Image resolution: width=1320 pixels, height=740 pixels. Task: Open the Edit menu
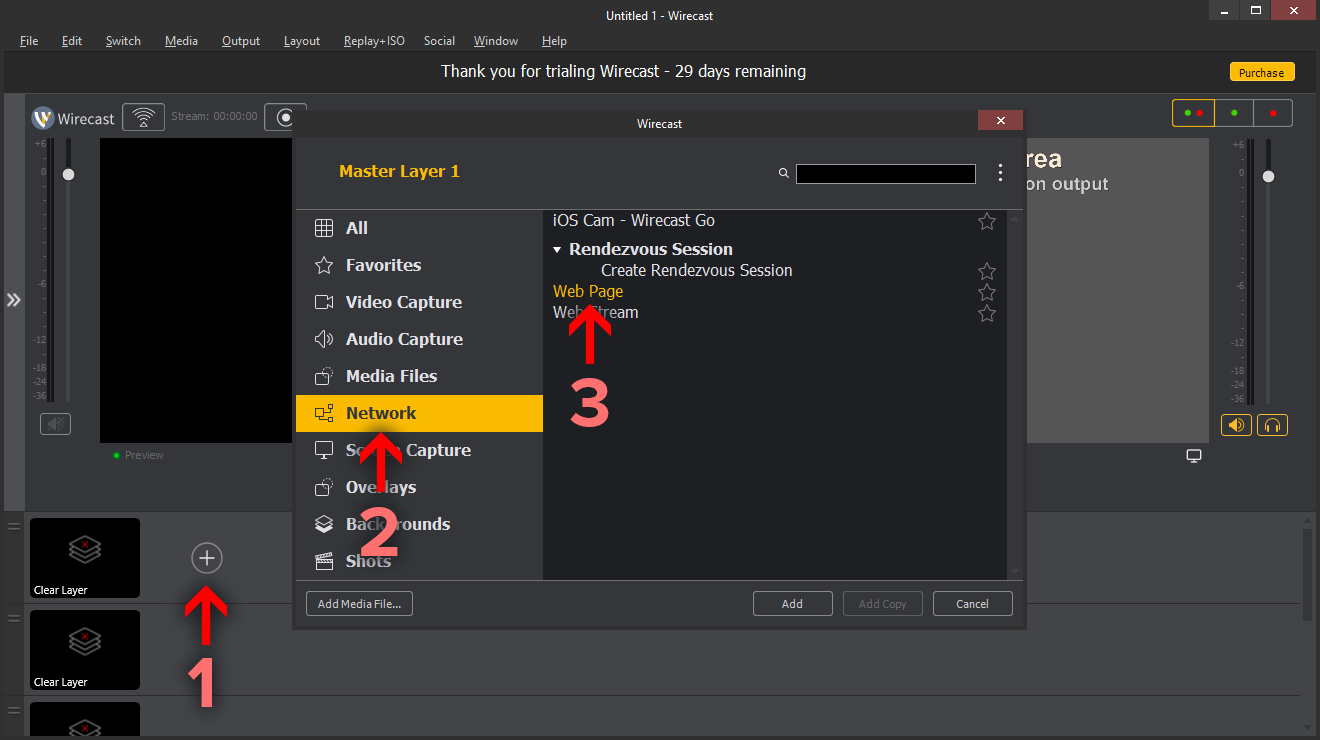click(x=72, y=41)
